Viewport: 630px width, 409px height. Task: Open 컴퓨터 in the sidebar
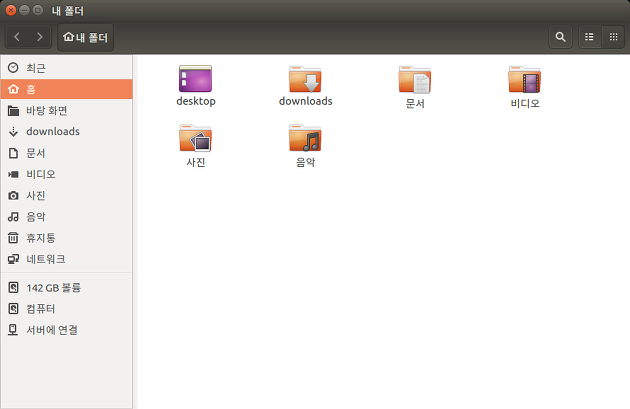point(67,309)
